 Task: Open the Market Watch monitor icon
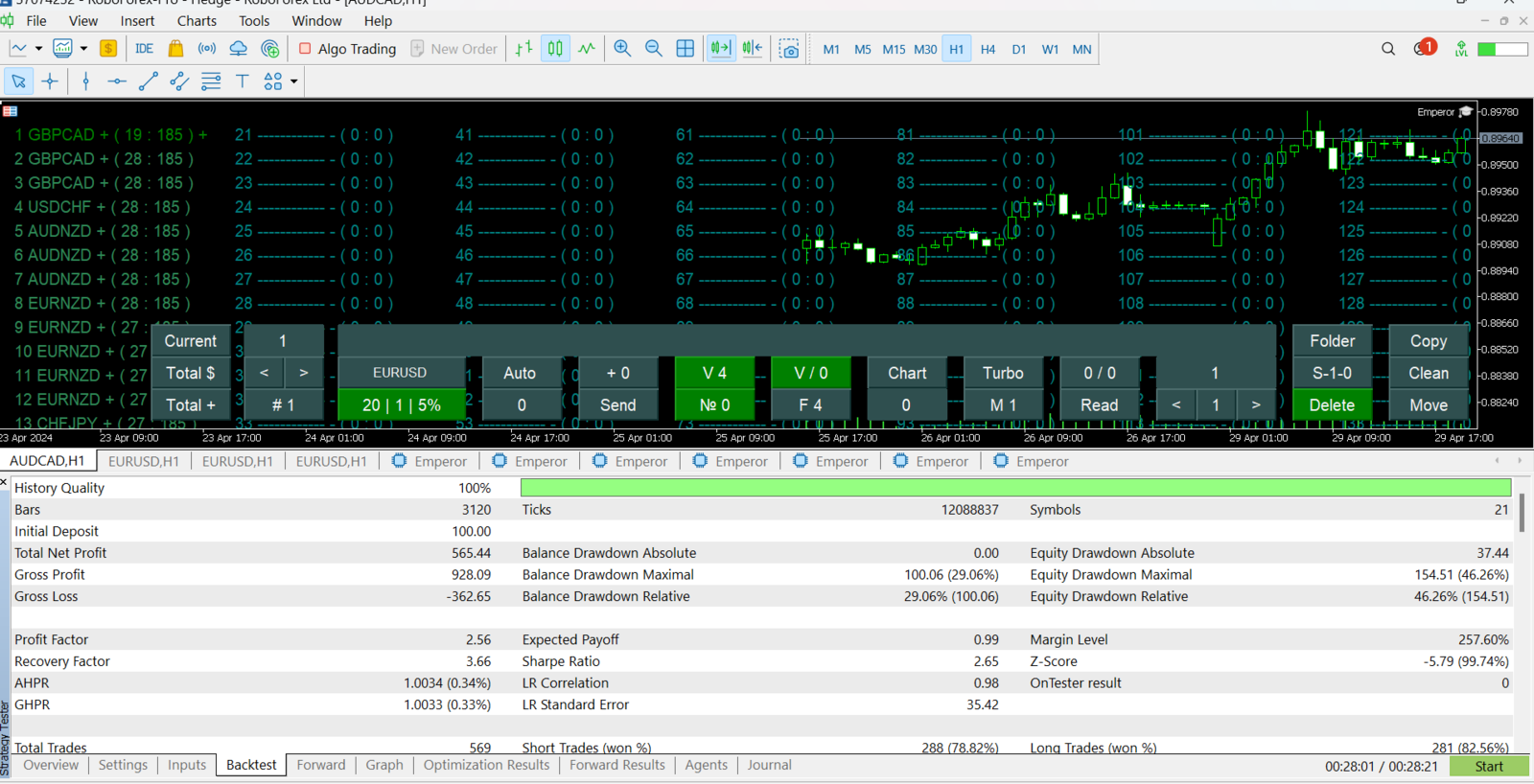[62, 49]
